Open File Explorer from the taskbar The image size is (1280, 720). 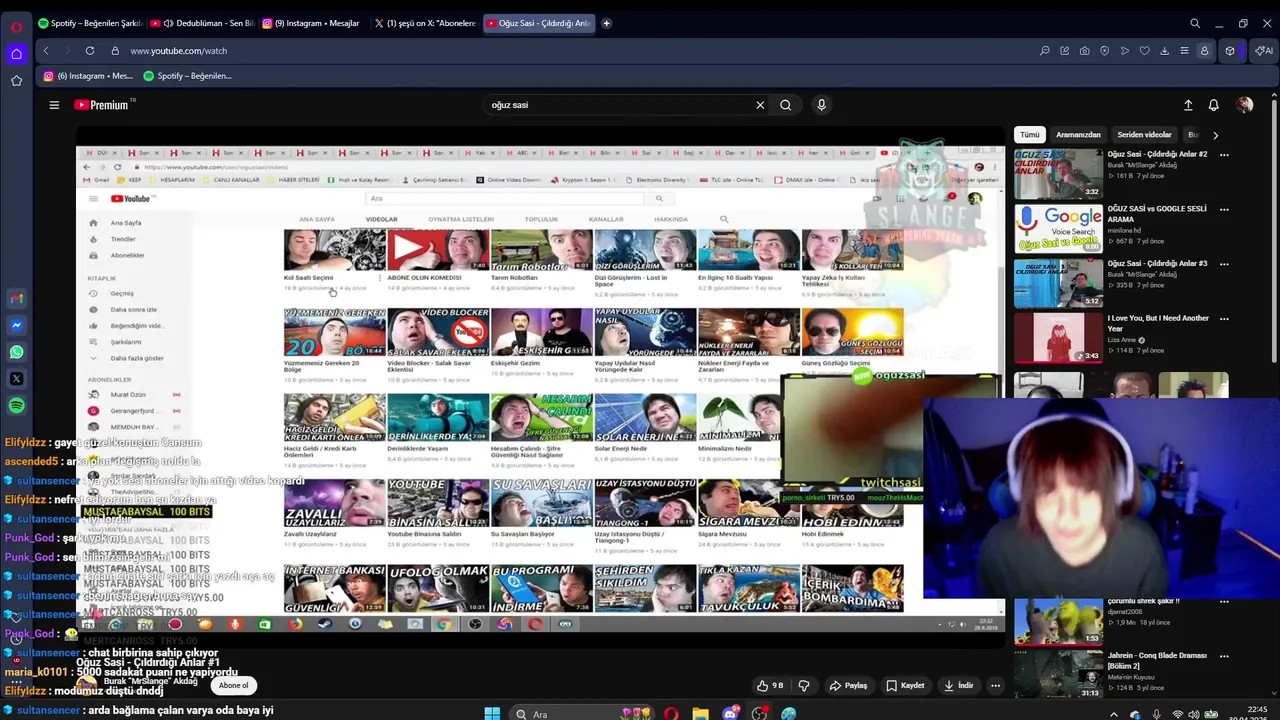click(700, 714)
